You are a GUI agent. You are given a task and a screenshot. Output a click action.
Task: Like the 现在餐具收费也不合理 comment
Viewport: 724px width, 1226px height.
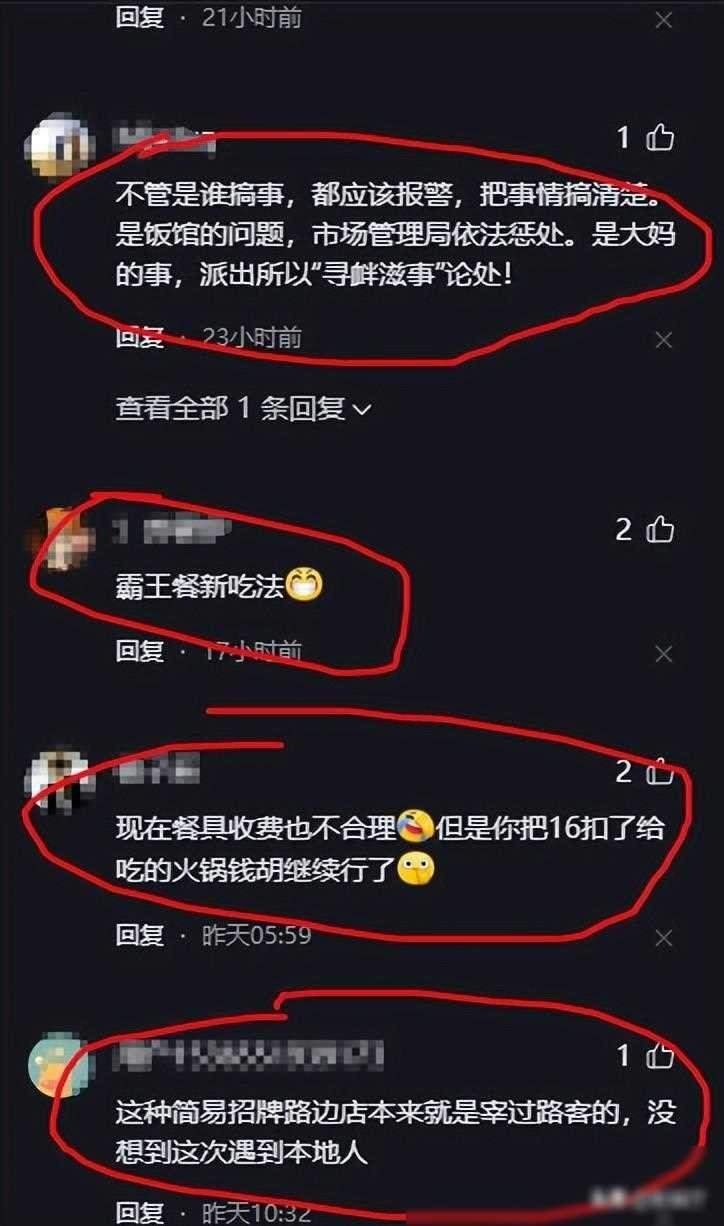click(660, 772)
